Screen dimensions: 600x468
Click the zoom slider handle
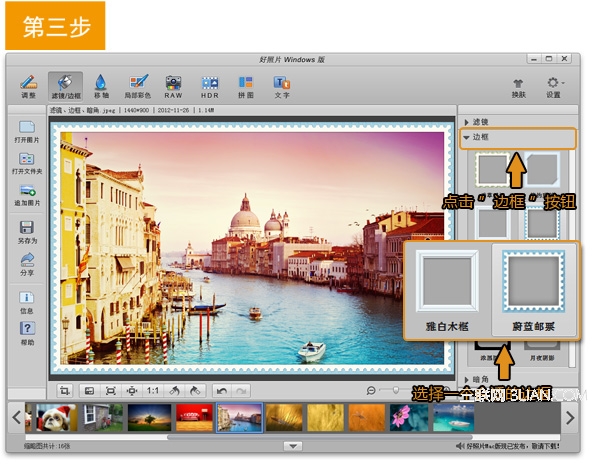click(x=396, y=390)
